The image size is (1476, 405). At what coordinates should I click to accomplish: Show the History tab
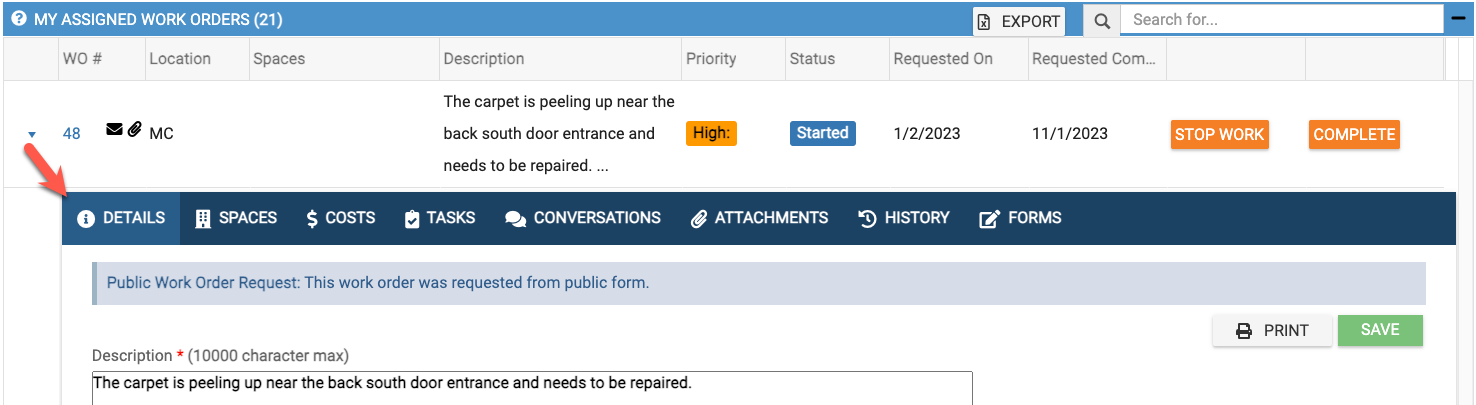[x=904, y=218]
